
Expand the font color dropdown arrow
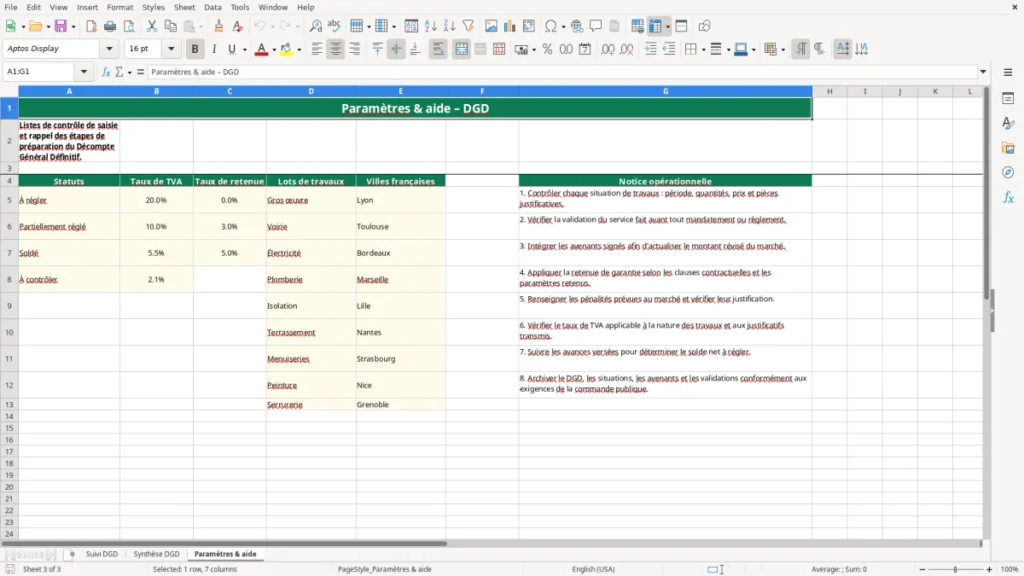[x=274, y=50]
